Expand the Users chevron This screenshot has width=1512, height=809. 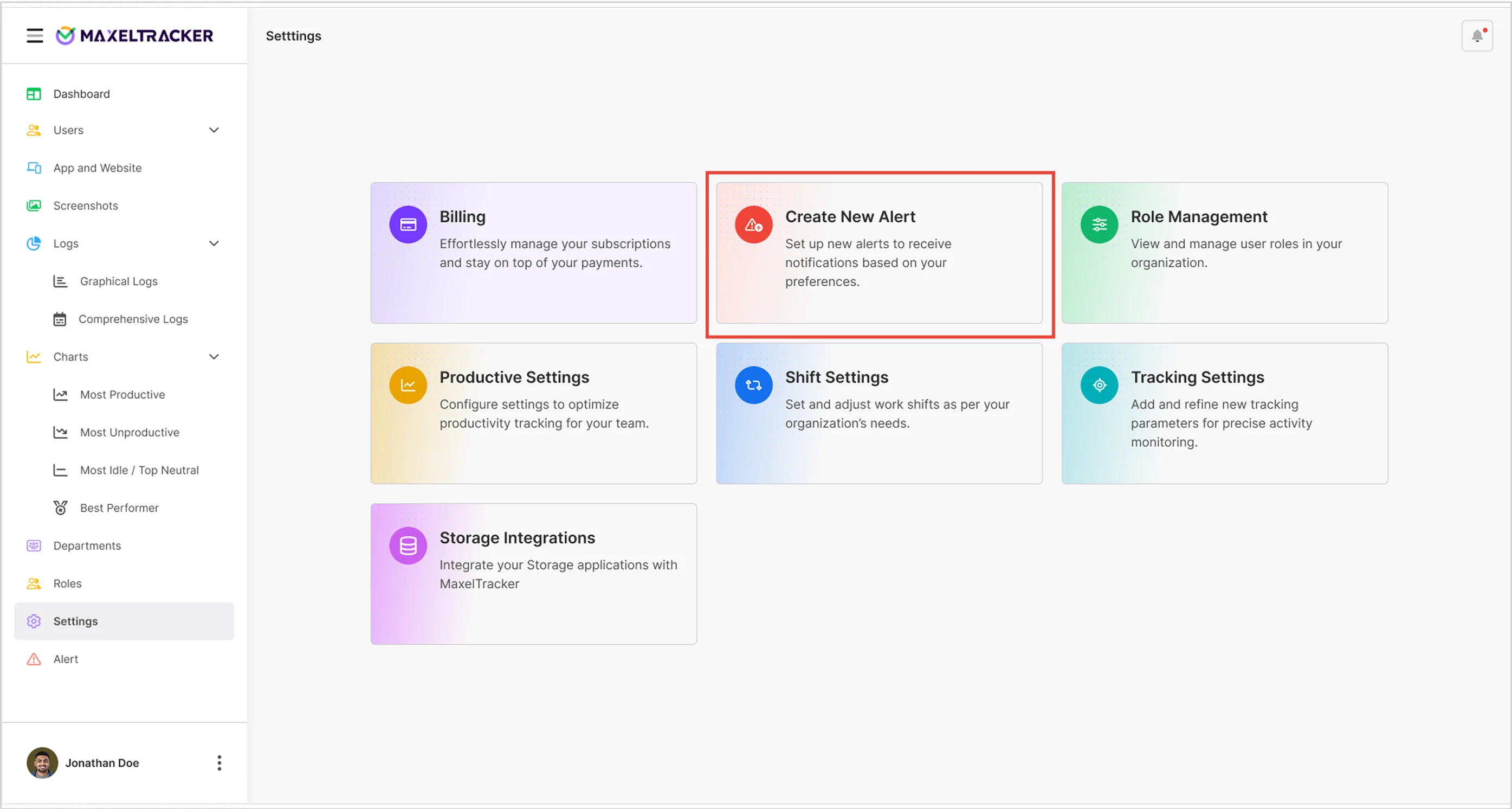click(x=214, y=130)
